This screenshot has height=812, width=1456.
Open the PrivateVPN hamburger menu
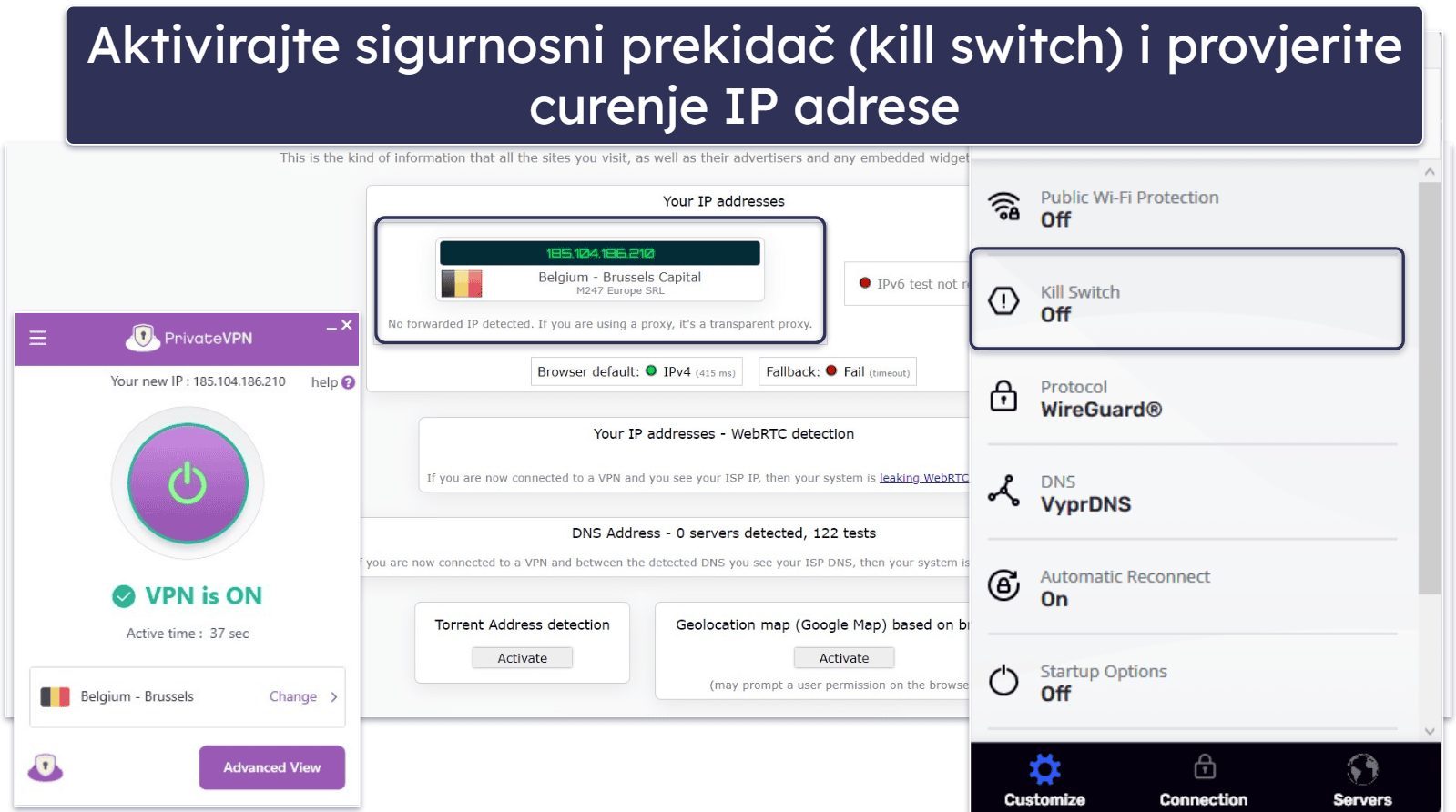click(x=37, y=338)
